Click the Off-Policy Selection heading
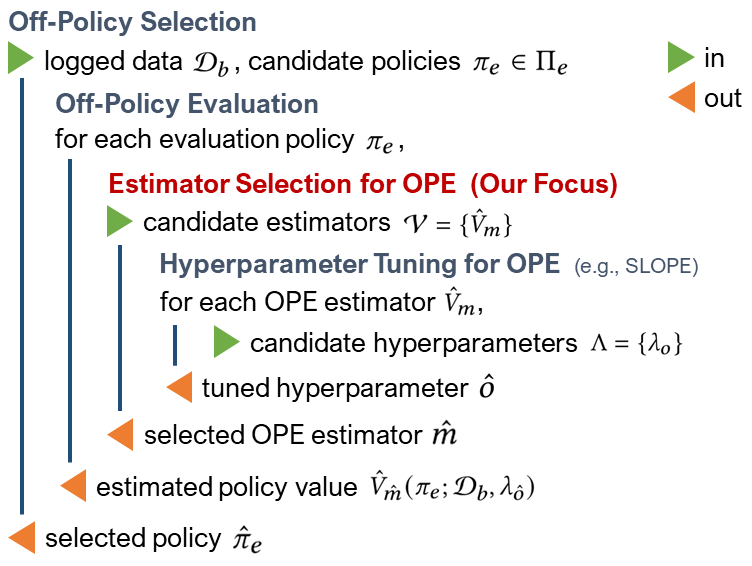This screenshot has width=752, height=566. click(132, 22)
